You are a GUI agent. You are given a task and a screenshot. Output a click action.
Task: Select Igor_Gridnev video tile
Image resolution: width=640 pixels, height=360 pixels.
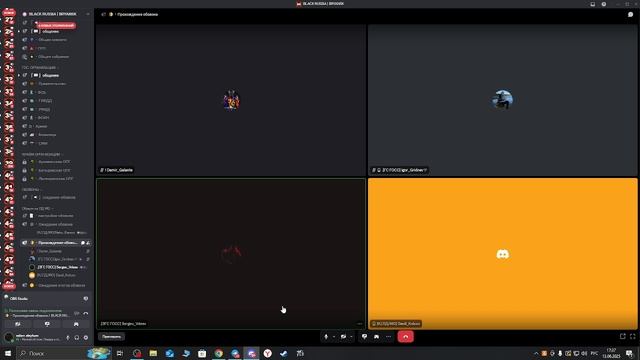[502, 100]
